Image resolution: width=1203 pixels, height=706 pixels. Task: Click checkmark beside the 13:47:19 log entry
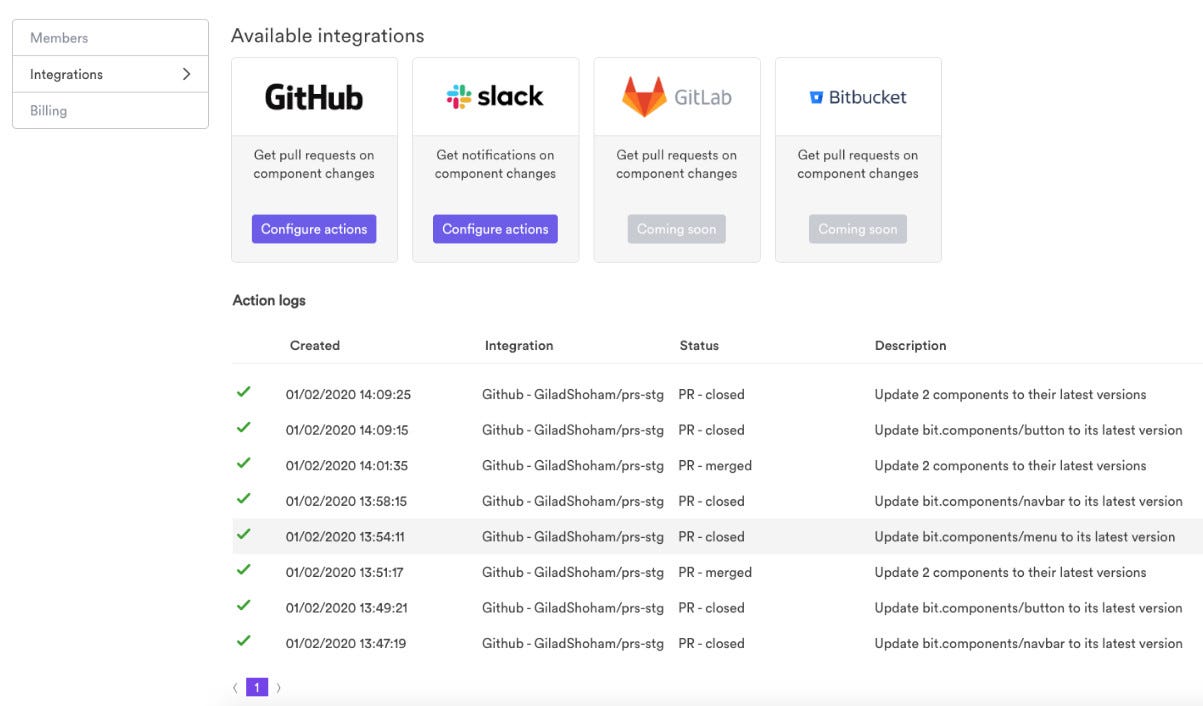(243, 640)
